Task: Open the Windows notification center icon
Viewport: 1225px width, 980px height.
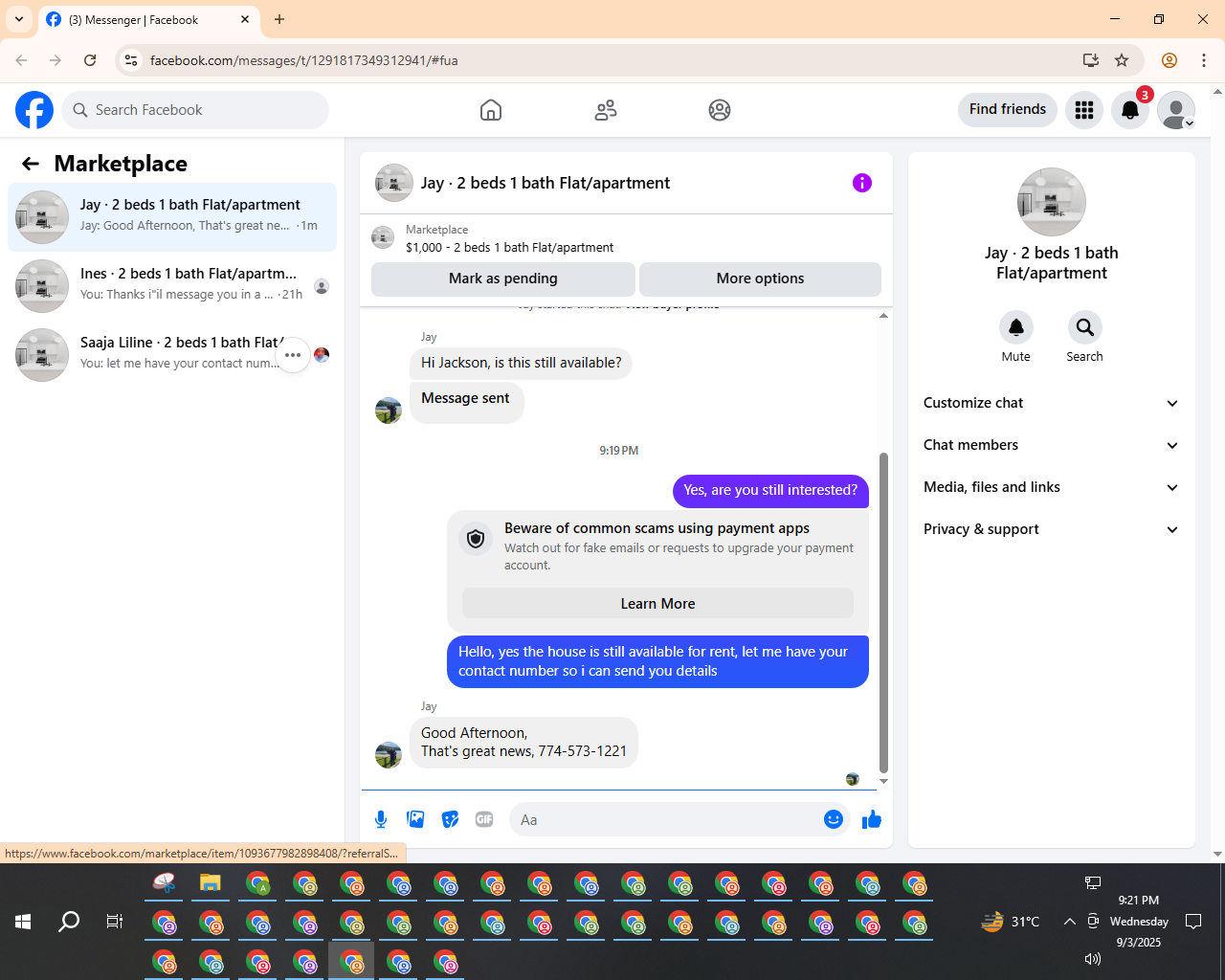Action: click(x=1193, y=922)
